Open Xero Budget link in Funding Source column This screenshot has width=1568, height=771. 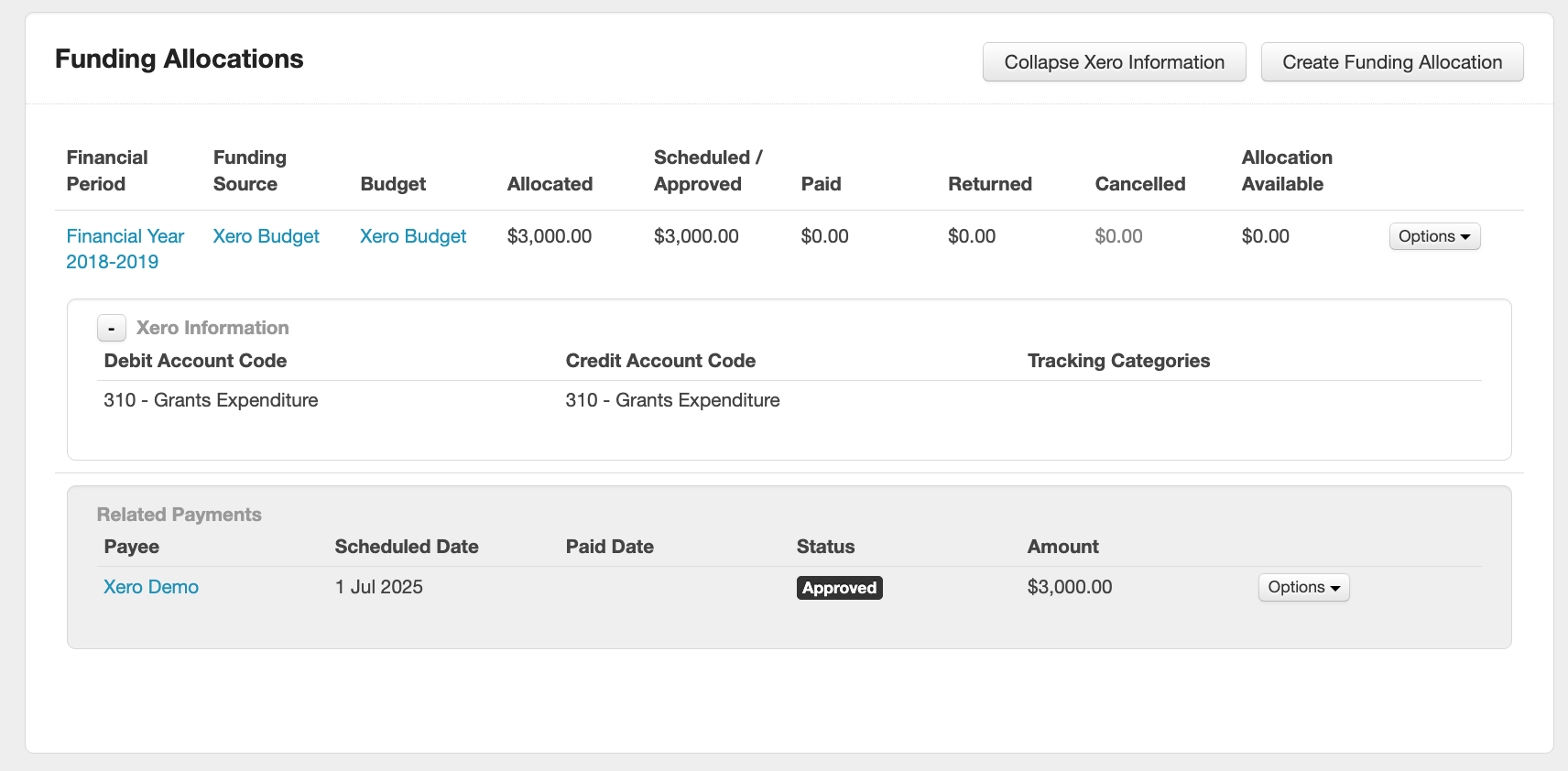coord(266,236)
